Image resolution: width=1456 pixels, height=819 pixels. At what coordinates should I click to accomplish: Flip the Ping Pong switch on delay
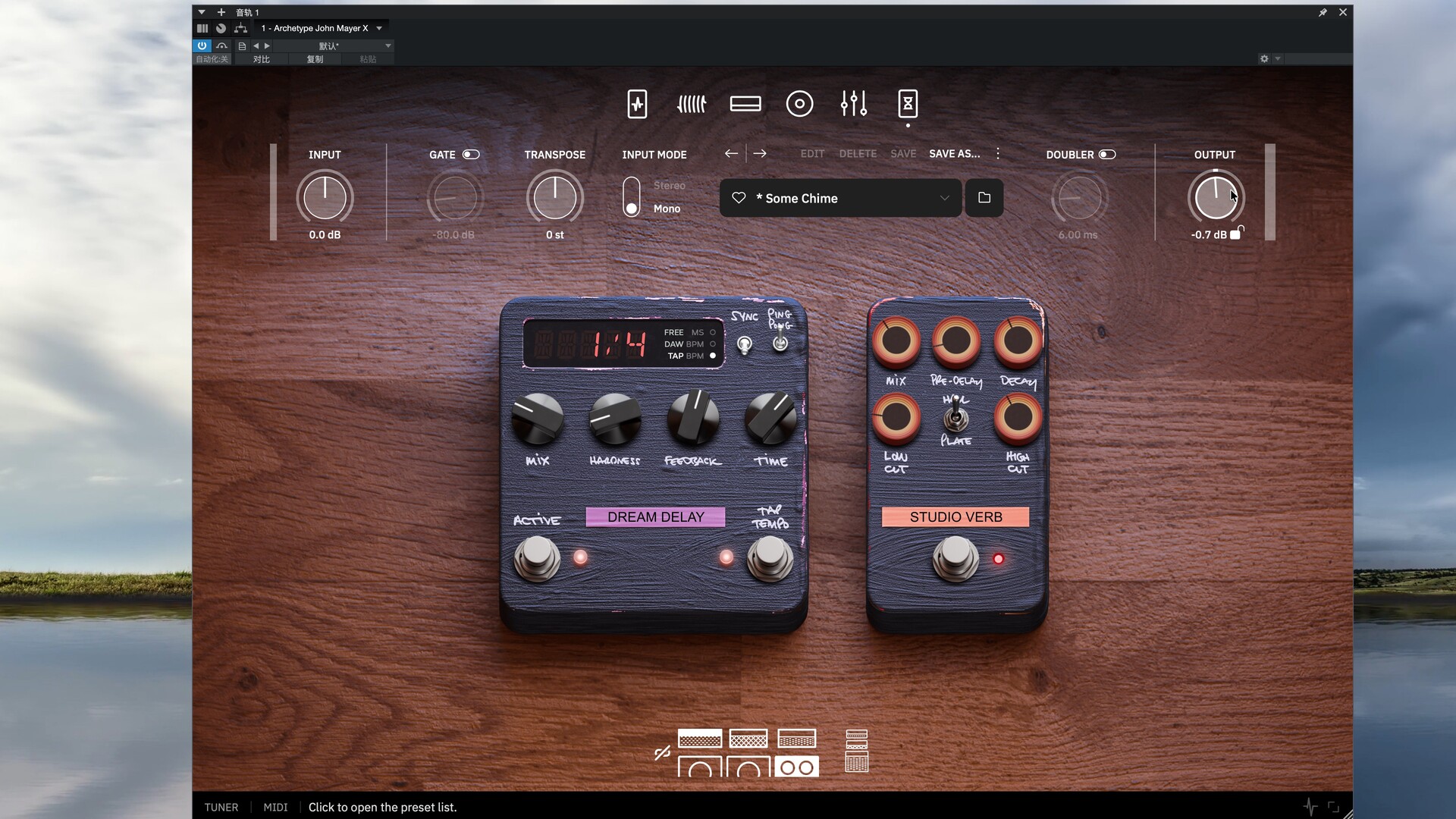(x=780, y=342)
